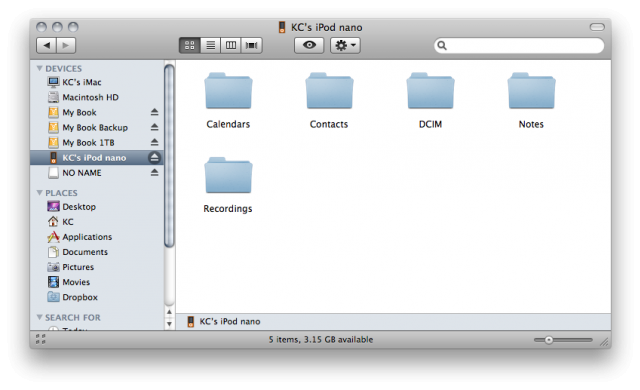Switch to list view
The image size is (640, 390).
[x=210, y=45]
